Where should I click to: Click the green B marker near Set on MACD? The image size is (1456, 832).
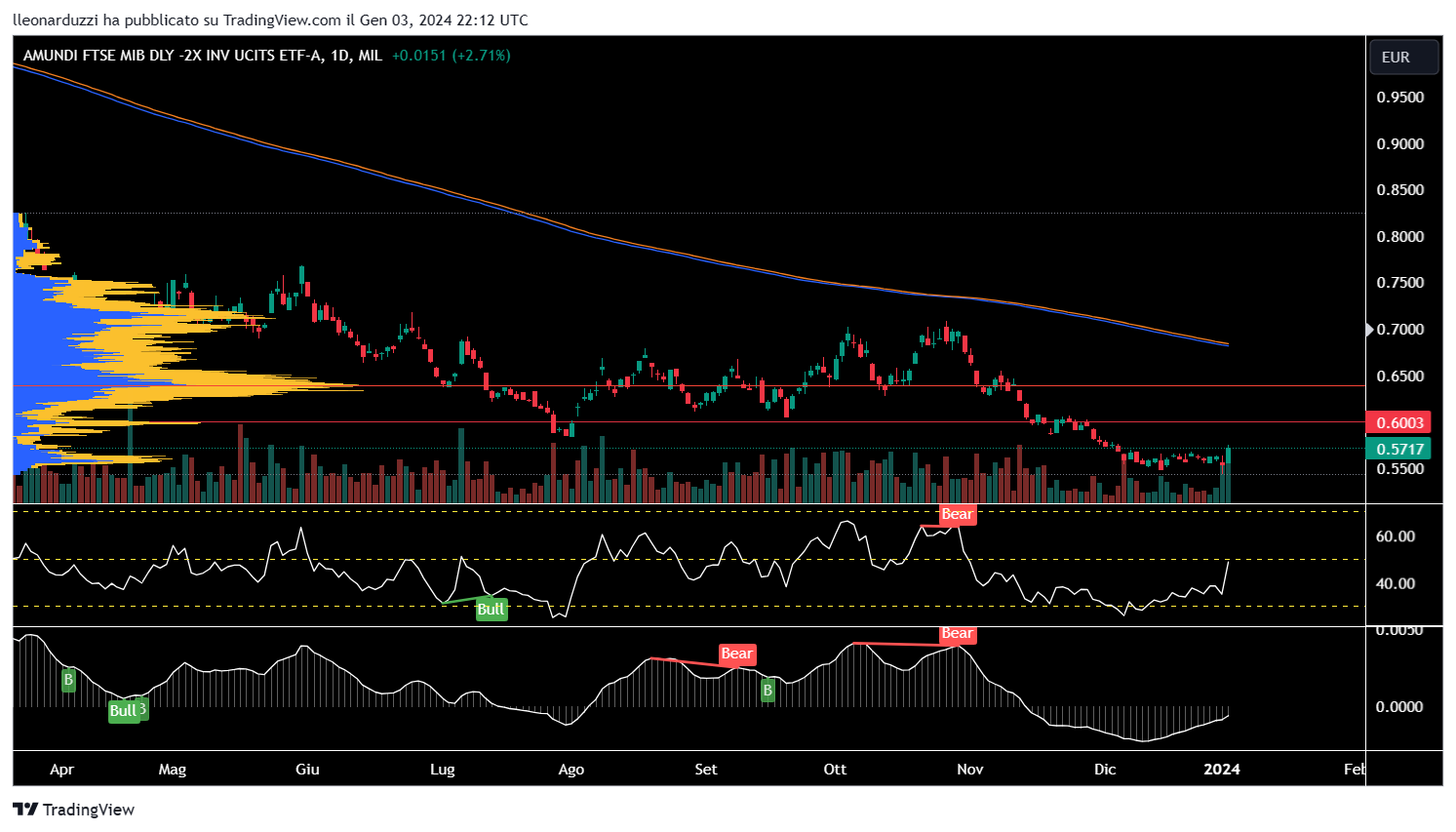767,691
